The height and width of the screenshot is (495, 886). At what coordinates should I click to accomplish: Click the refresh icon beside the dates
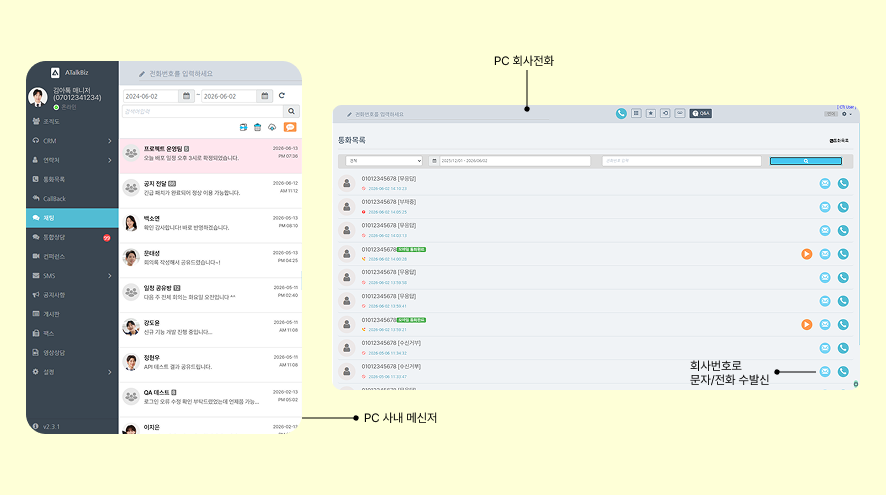point(282,95)
